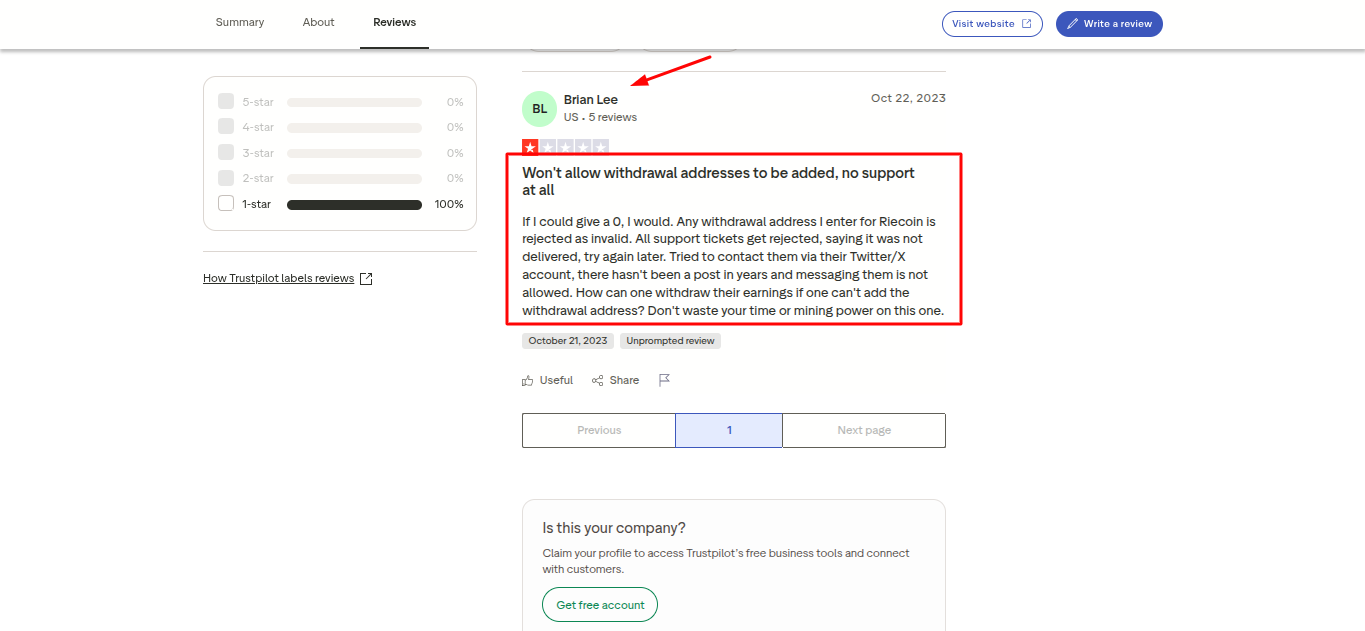Click the Share icon under the review

(598, 381)
